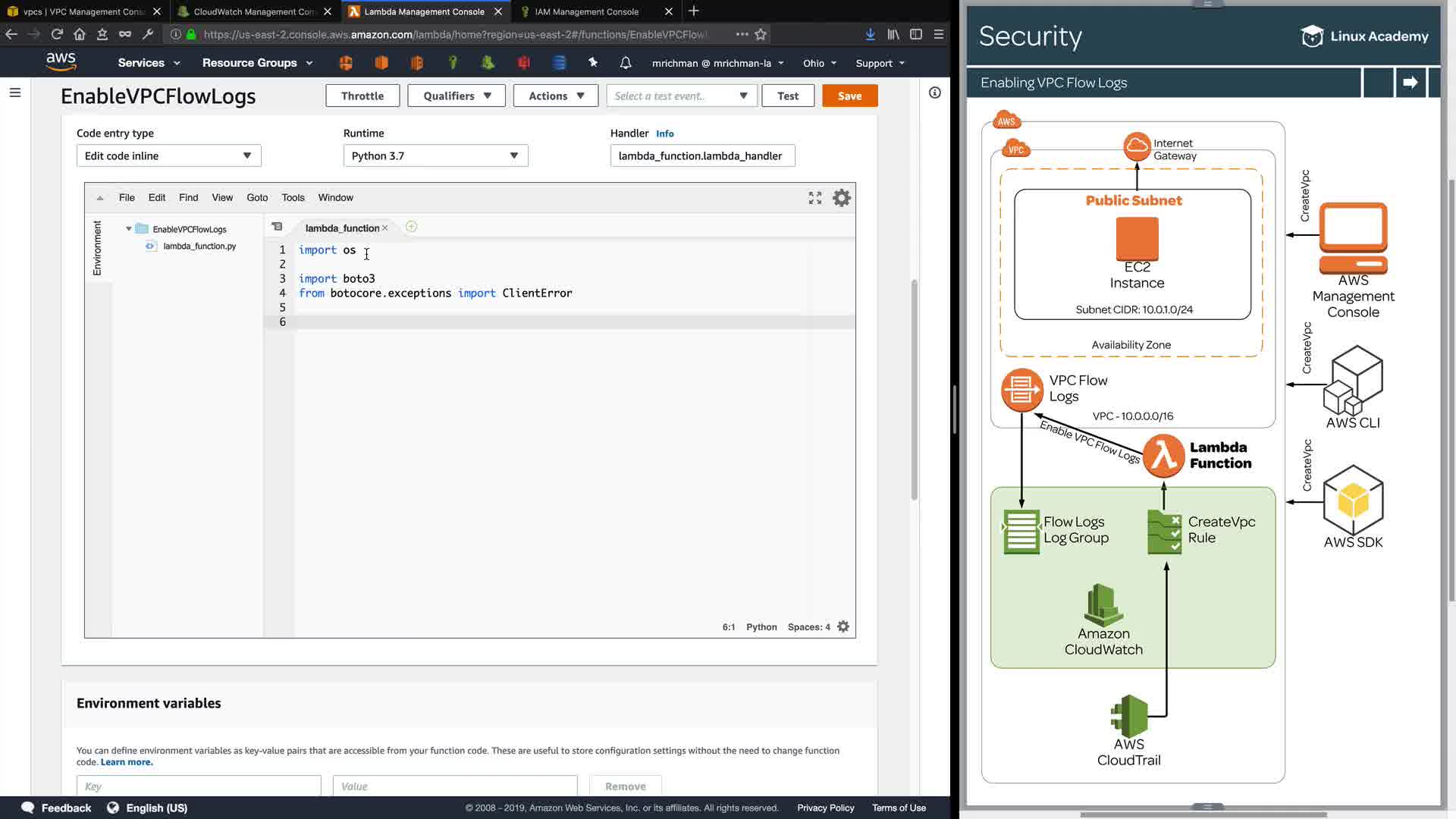Click the editor fullscreen expand icon
The height and width of the screenshot is (819, 1456).
tap(815, 198)
